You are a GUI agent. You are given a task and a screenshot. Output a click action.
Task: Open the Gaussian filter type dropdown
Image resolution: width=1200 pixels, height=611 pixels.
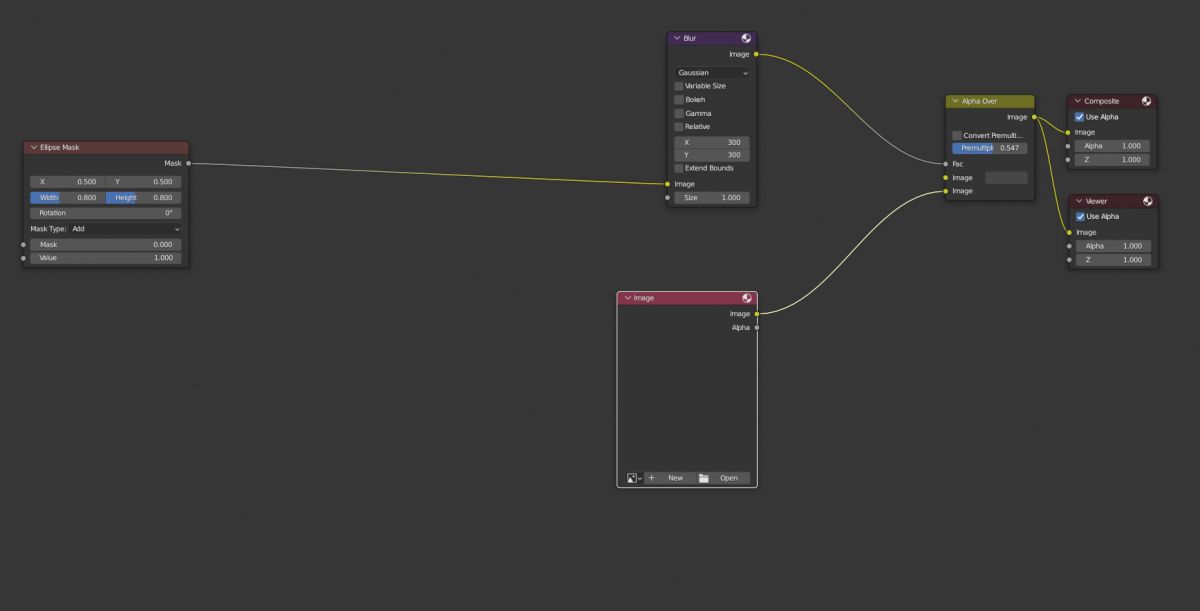[712, 73]
